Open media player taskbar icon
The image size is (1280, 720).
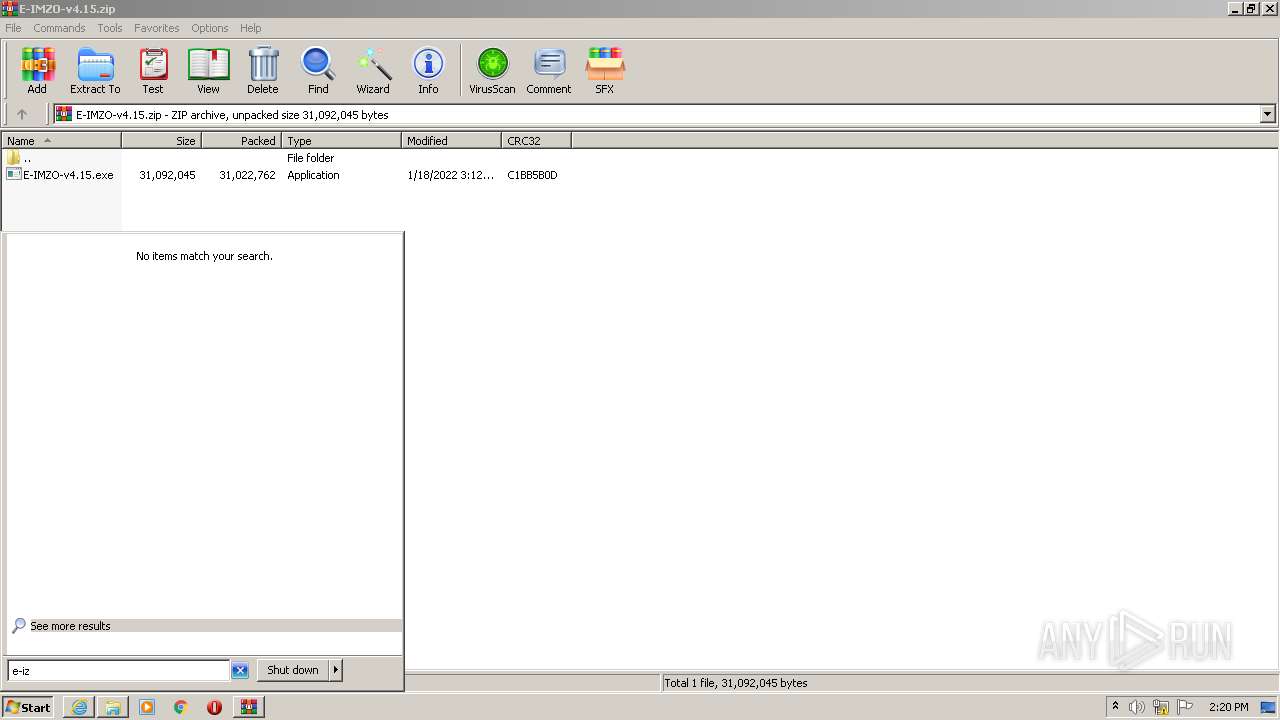[147, 707]
